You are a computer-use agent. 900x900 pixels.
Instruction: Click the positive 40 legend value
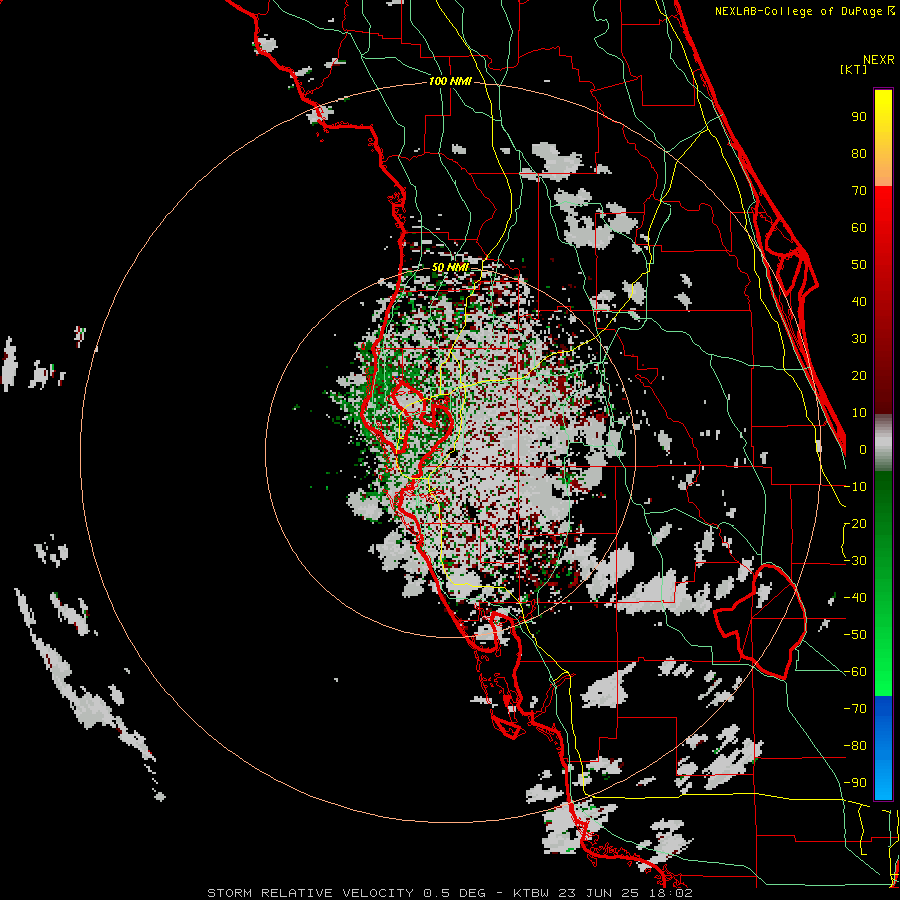pyautogui.click(x=859, y=302)
